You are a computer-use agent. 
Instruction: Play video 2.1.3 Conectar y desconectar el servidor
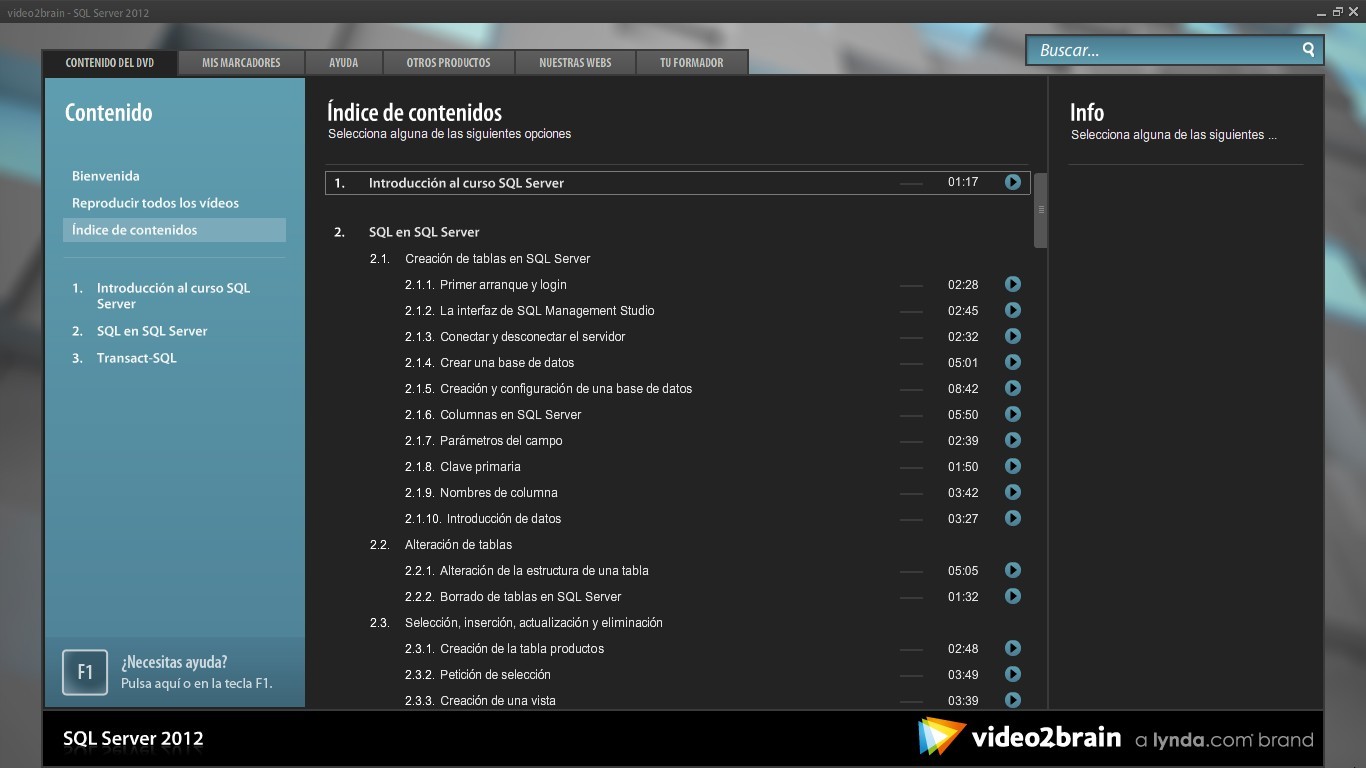(1013, 336)
